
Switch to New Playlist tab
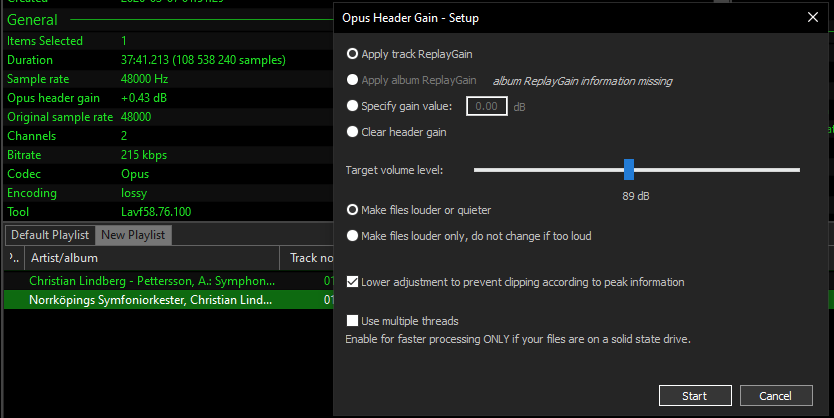134,235
